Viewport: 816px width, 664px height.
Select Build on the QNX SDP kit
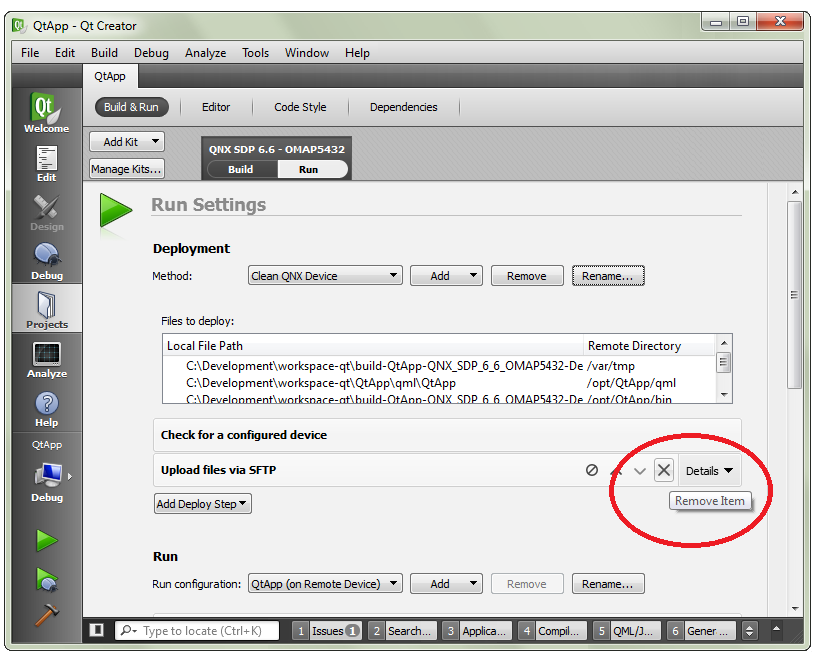[241, 169]
